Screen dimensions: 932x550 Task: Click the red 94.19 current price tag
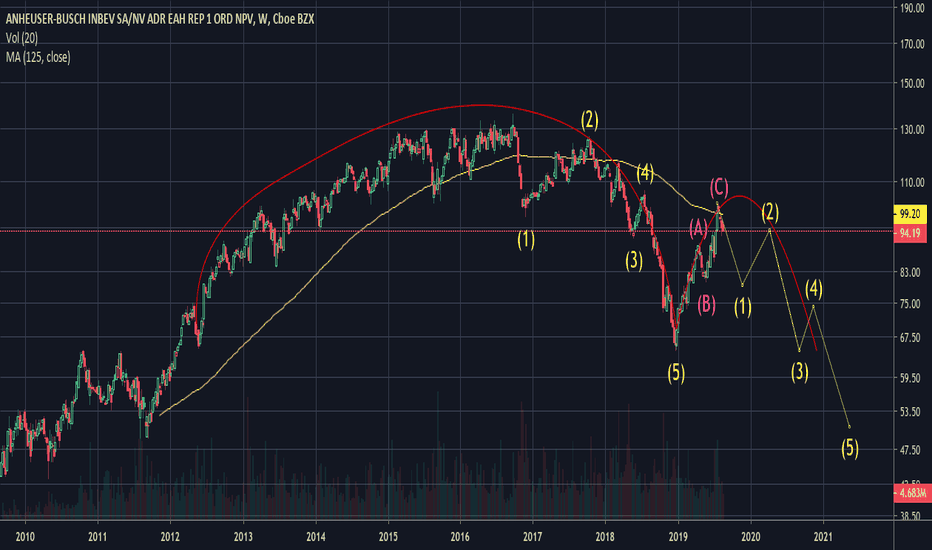(x=910, y=233)
